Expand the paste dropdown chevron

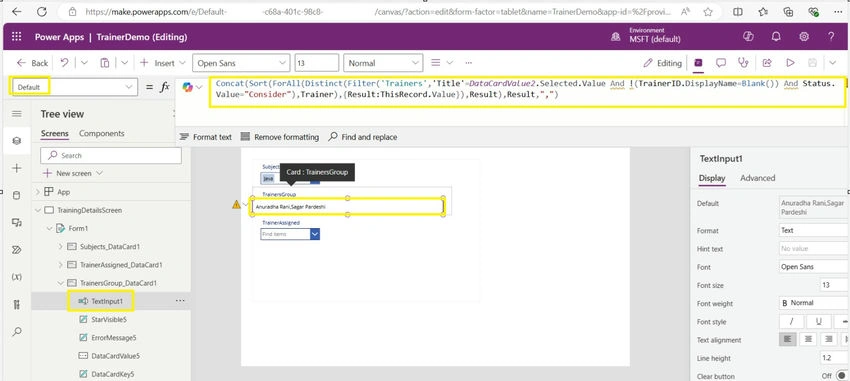coord(125,63)
